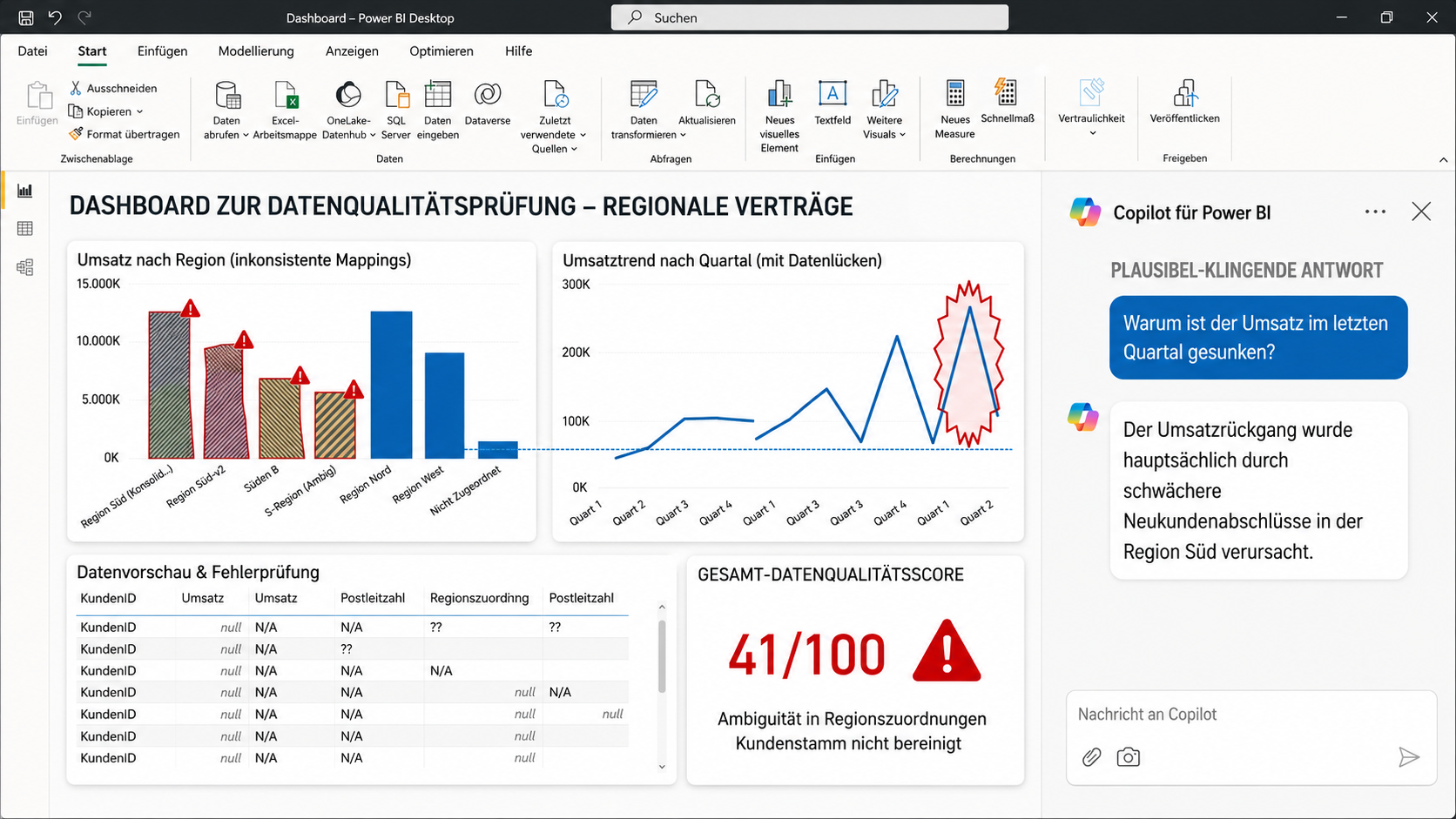Open the Datei menu
This screenshot has width=1456, height=819.
pos(32,51)
